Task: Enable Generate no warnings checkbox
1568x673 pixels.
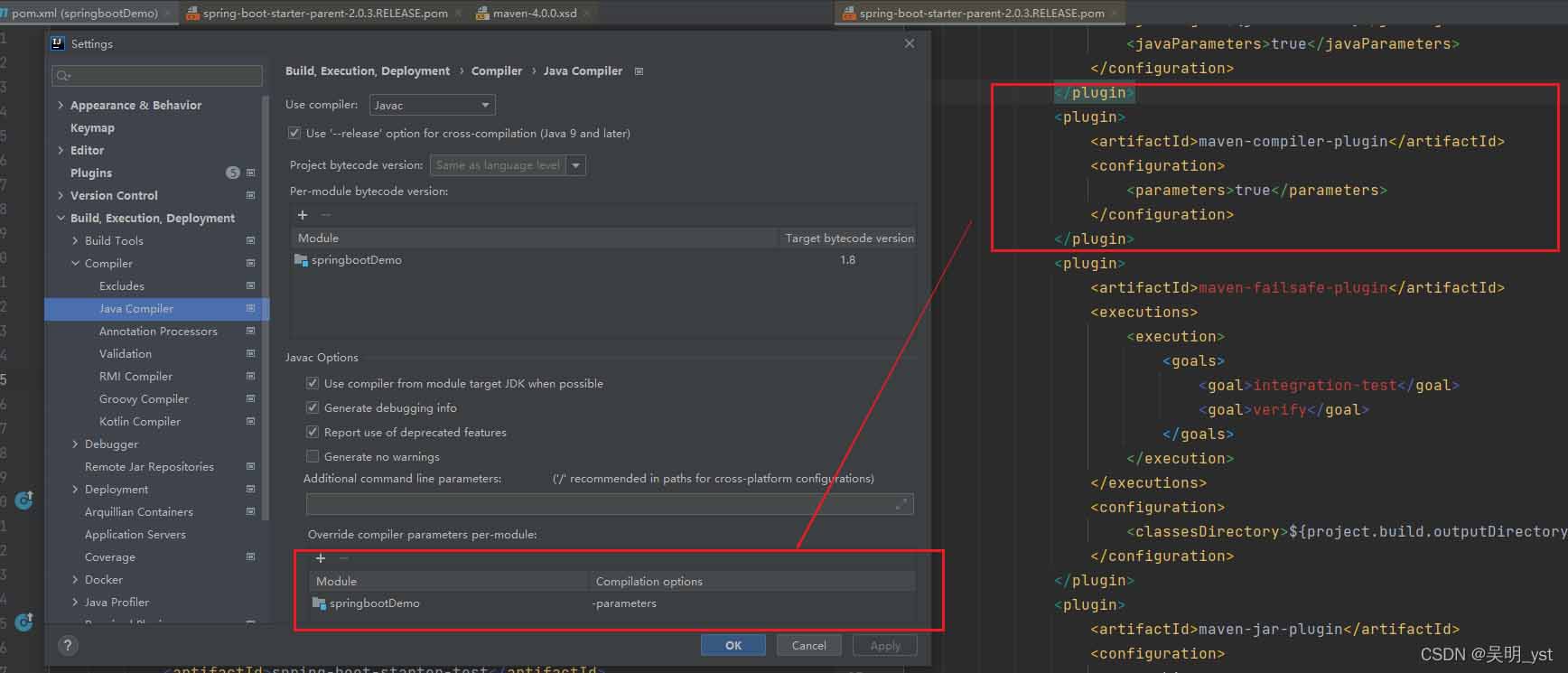Action: click(x=313, y=456)
